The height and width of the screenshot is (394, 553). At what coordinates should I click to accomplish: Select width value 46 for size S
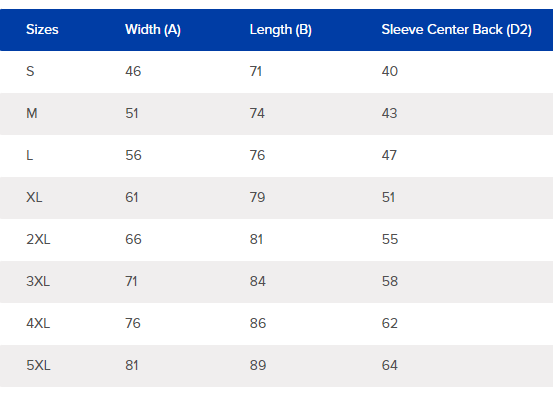(x=133, y=72)
